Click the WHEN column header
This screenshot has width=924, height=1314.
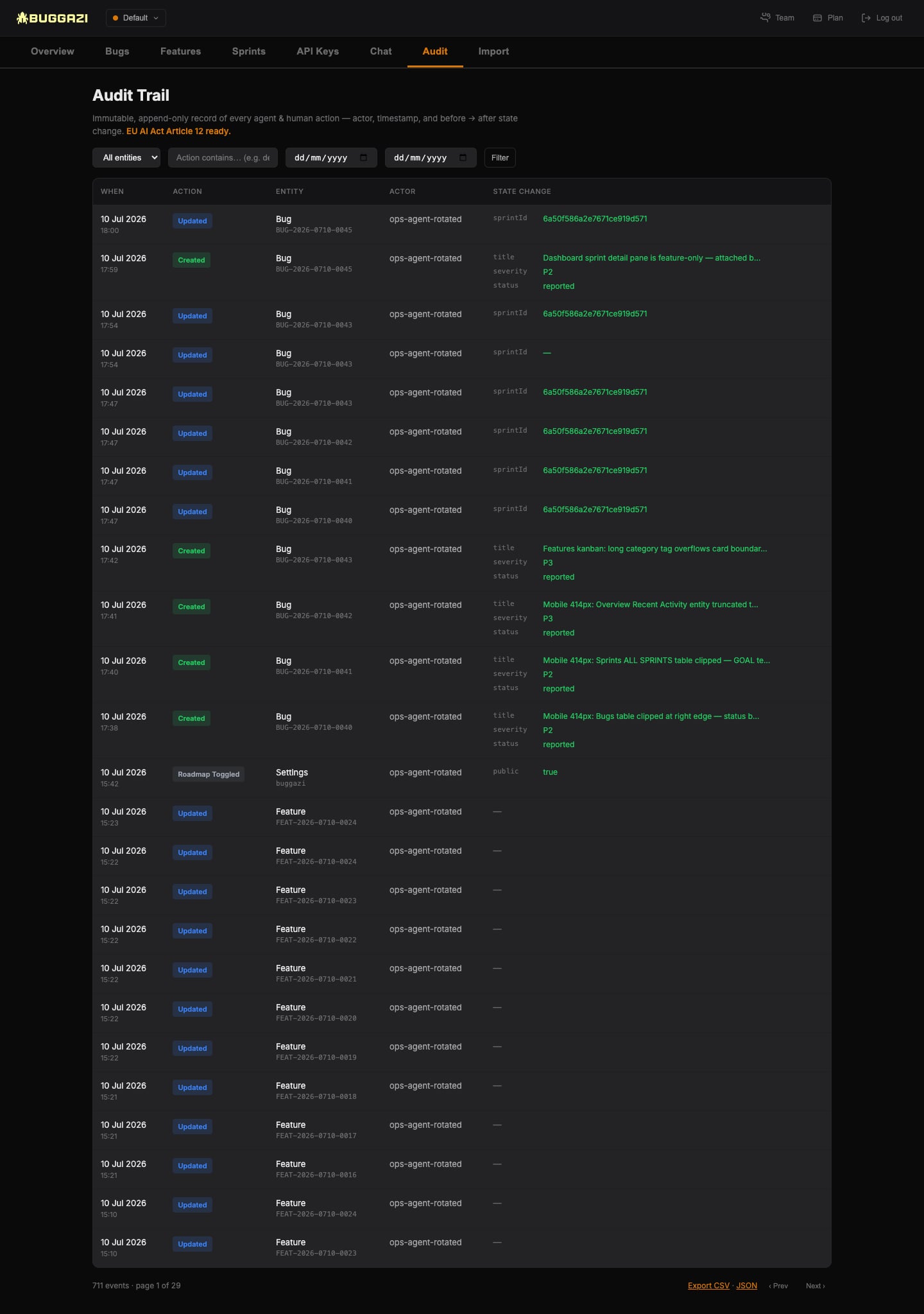click(112, 191)
